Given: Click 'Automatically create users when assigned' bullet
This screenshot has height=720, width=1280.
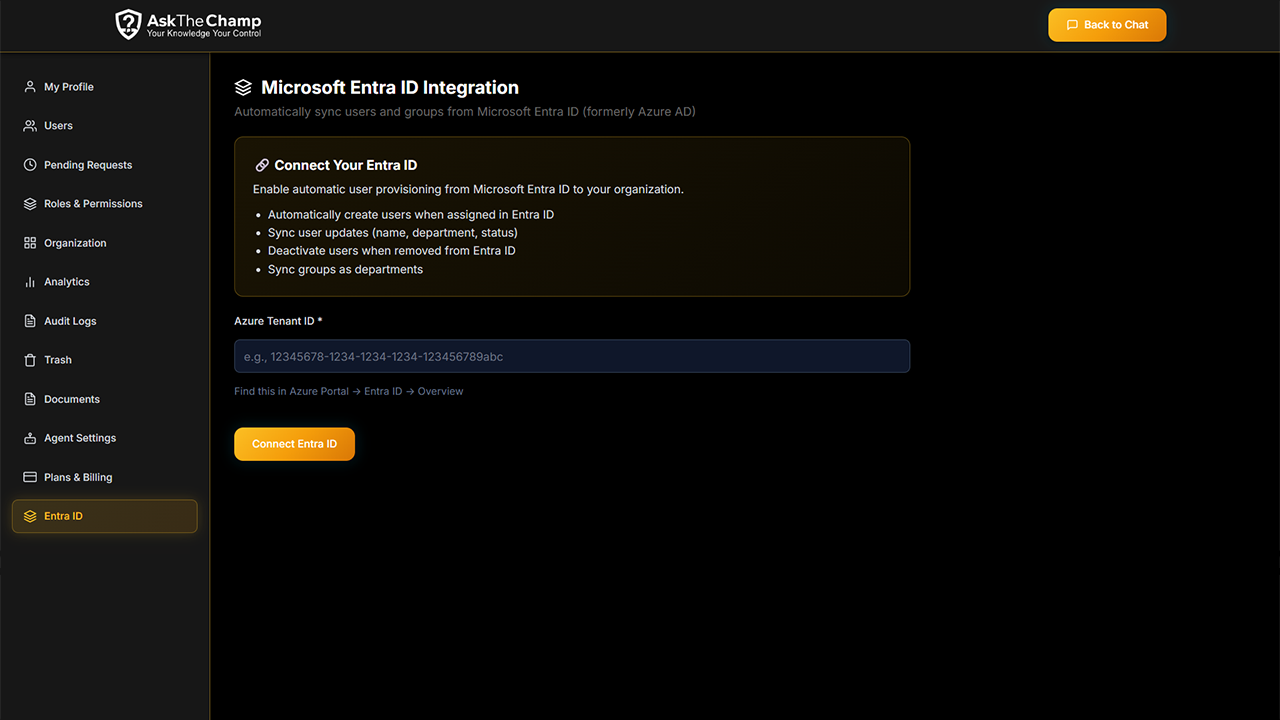Looking at the screenshot, I should click(x=411, y=214).
